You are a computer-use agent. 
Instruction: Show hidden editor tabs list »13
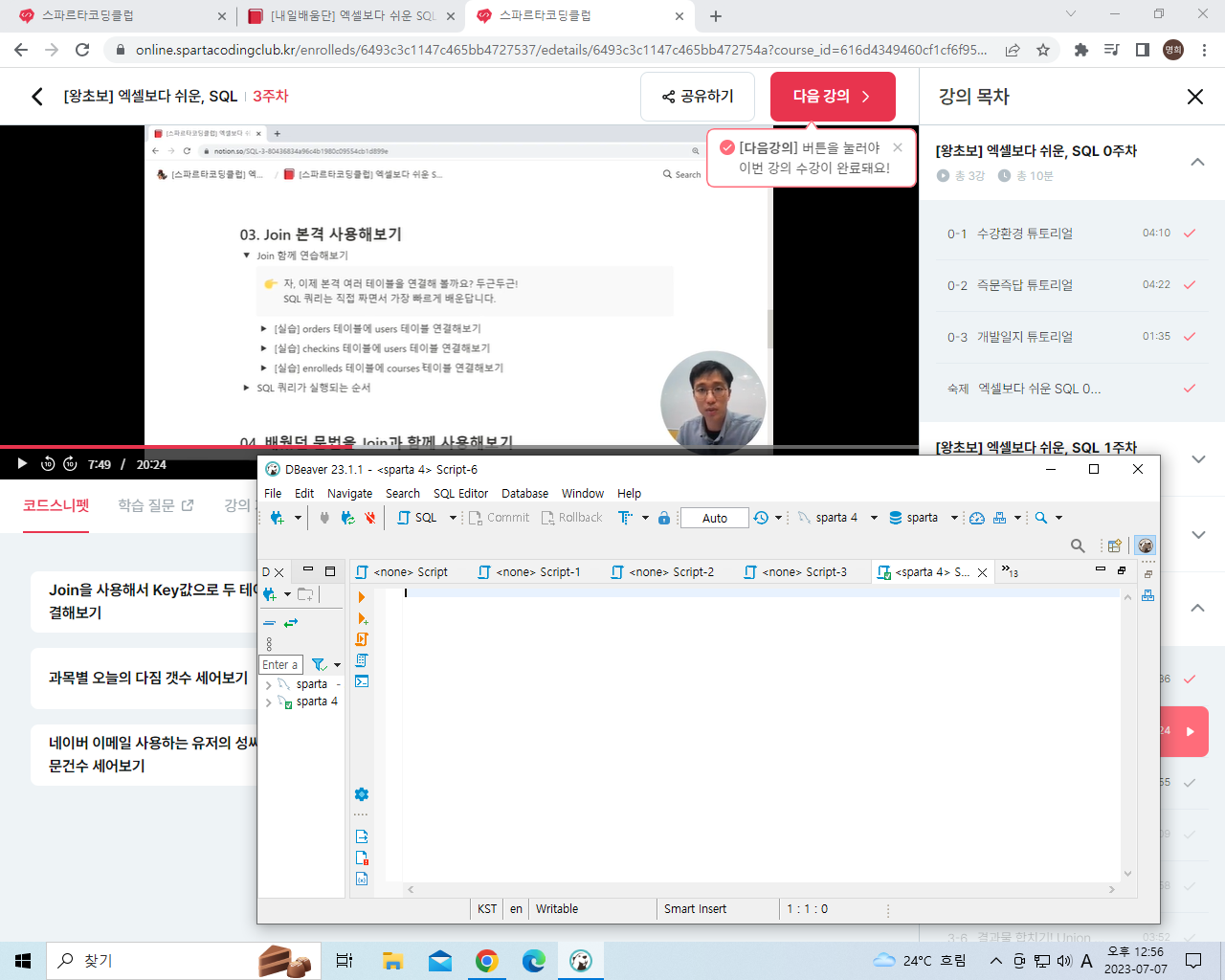click(x=1010, y=571)
